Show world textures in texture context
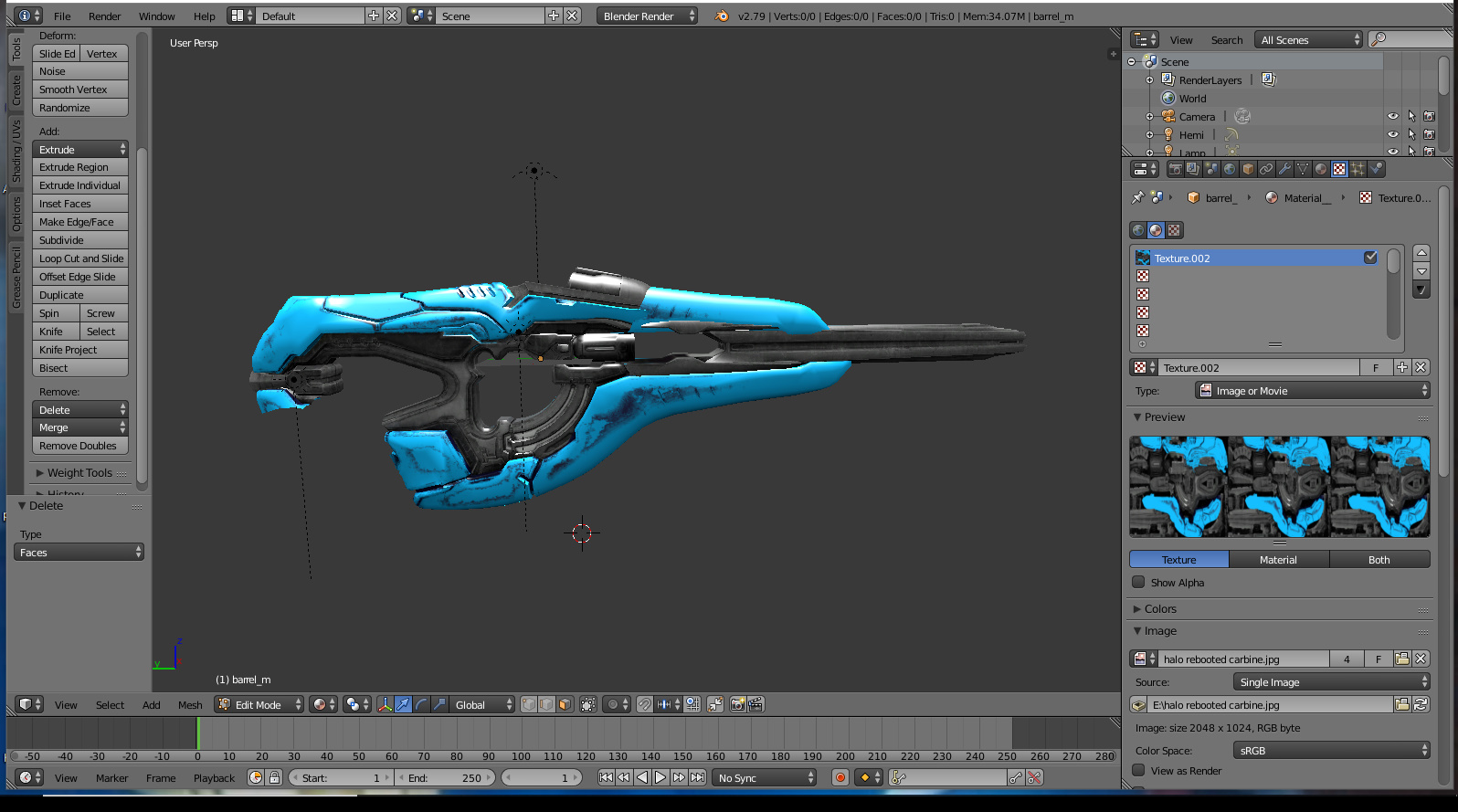The width and height of the screenshot is (1458, 812). 1138,230
